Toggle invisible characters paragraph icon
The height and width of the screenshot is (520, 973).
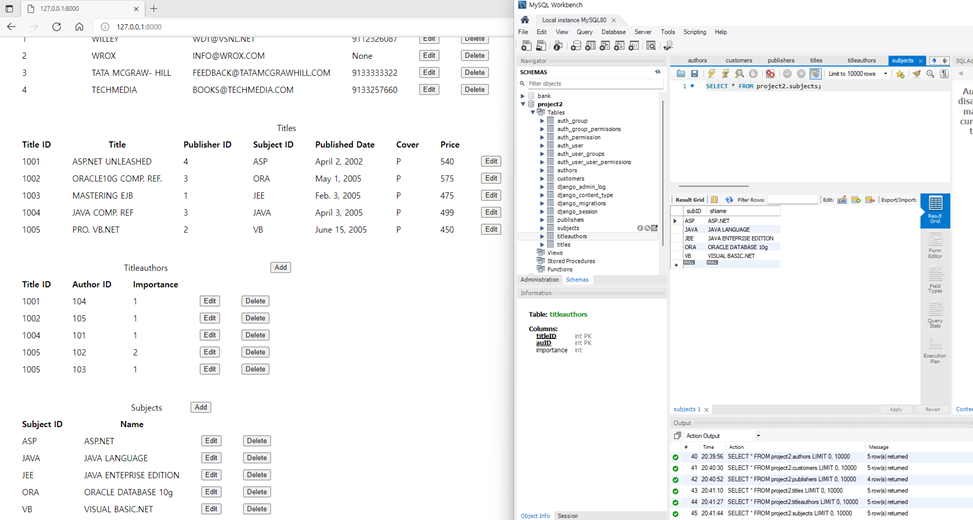click(x=944, y=73)
